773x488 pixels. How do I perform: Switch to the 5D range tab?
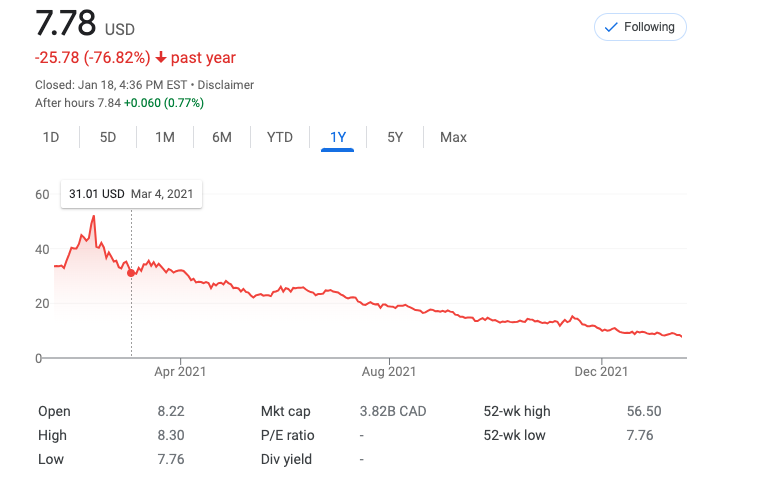[x=108, y=137]
